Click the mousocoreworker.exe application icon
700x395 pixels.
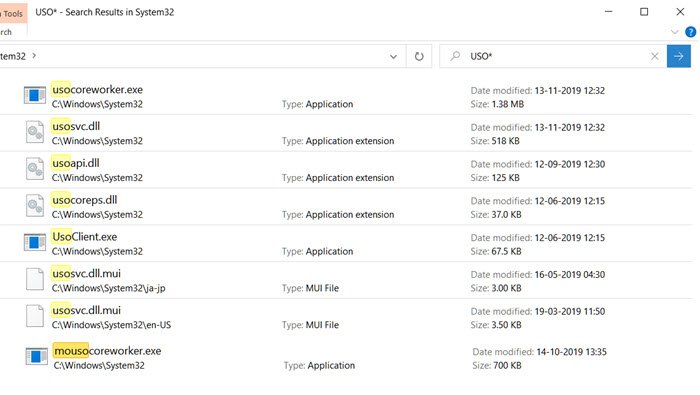37,356
